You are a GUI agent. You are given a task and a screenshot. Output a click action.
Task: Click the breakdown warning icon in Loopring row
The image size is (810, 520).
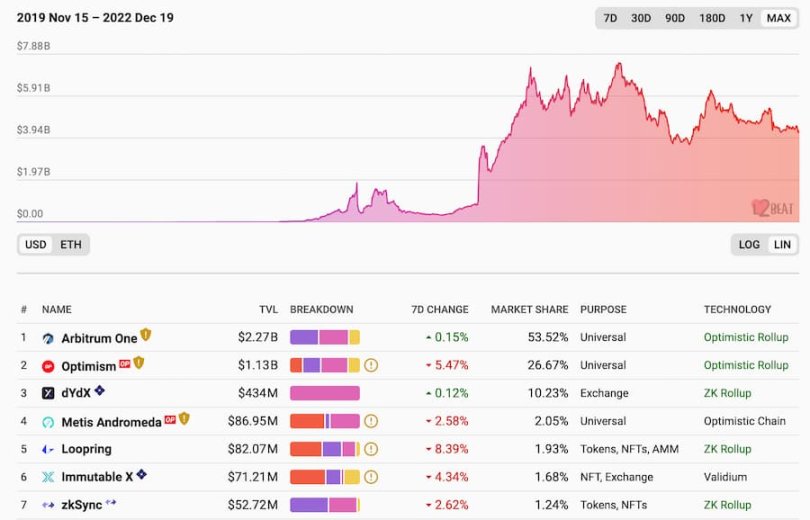371,449
